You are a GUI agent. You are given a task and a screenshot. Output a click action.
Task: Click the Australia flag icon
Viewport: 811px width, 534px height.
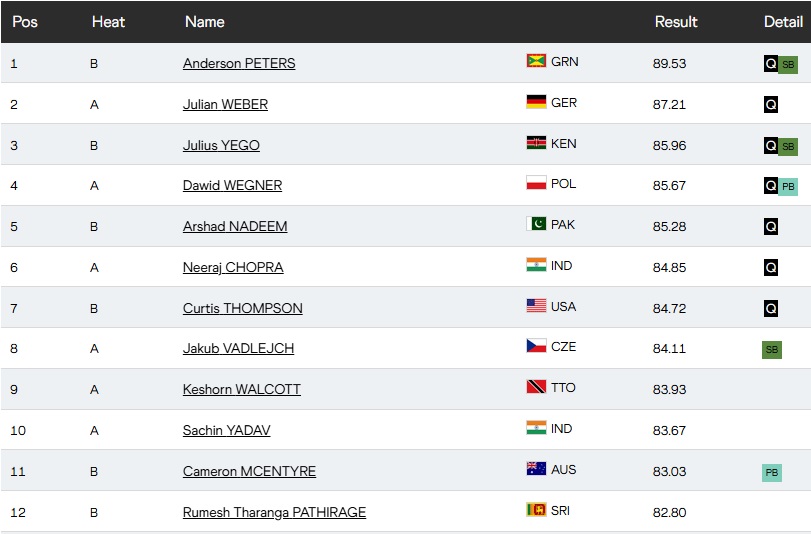point(536,469)
